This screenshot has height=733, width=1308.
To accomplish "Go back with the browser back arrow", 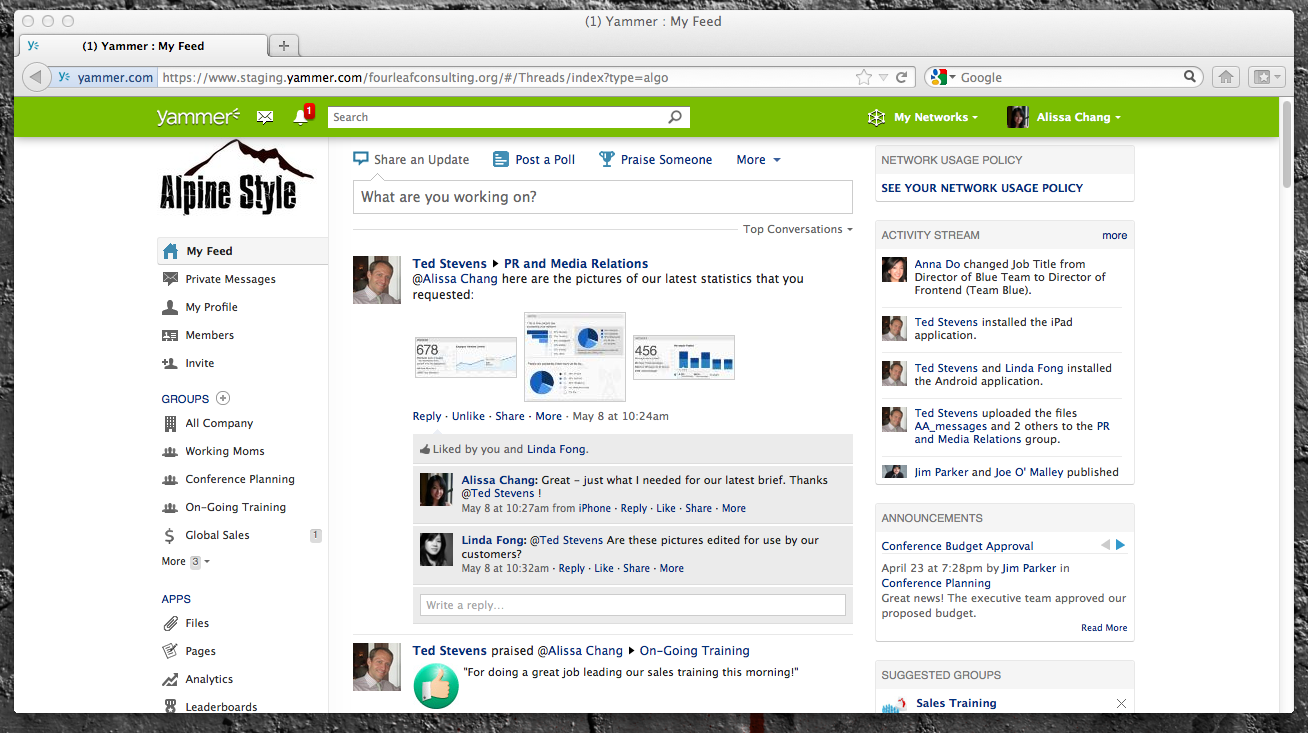I will (x=35, y=77).
